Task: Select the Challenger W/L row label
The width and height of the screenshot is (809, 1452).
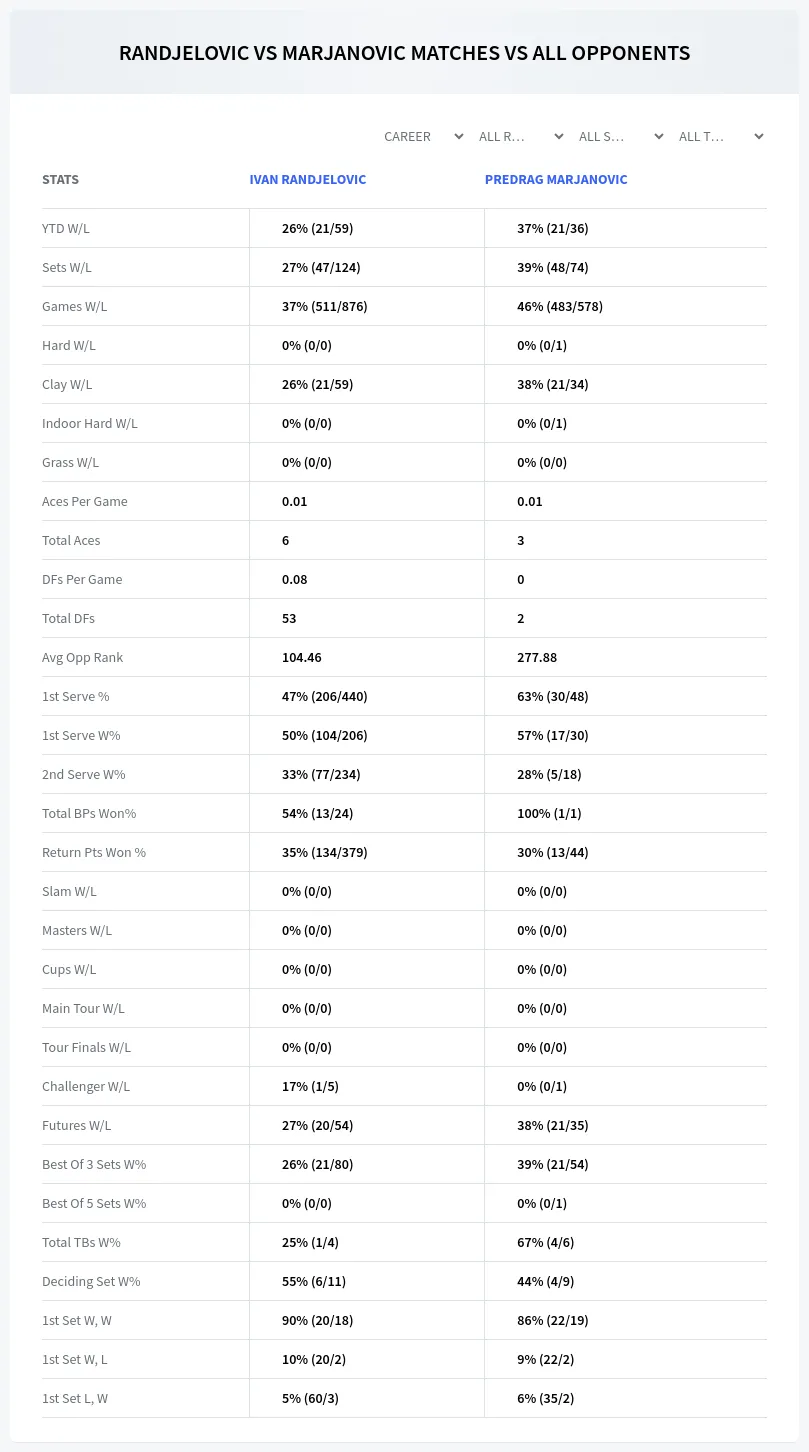Action: coord(86,1086)
